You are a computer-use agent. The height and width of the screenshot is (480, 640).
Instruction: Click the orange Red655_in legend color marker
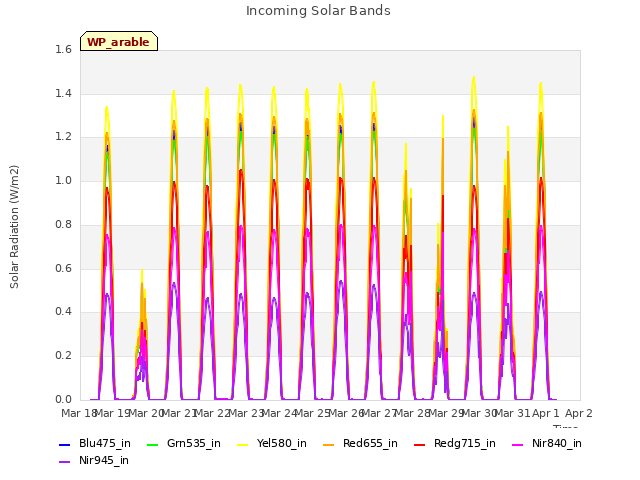pos(329,444)
